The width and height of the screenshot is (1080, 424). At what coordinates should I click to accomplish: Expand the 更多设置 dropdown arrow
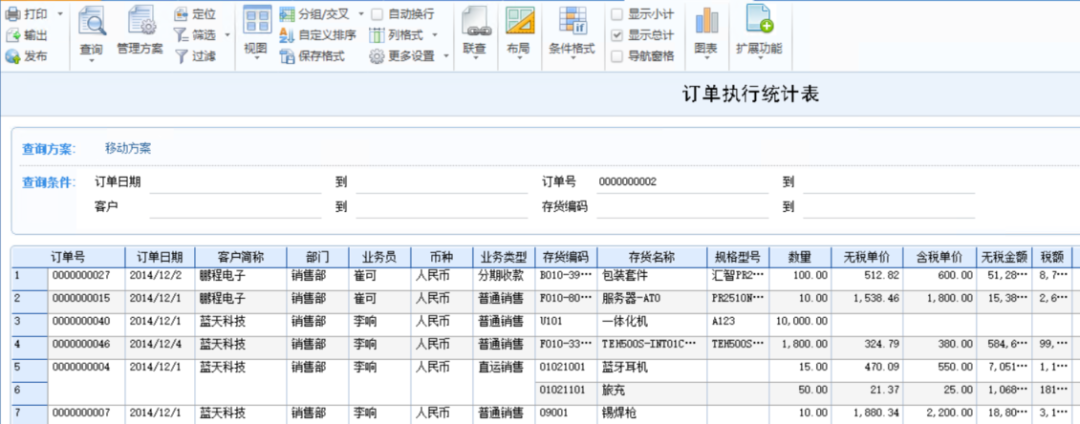(x=446, y=56)
